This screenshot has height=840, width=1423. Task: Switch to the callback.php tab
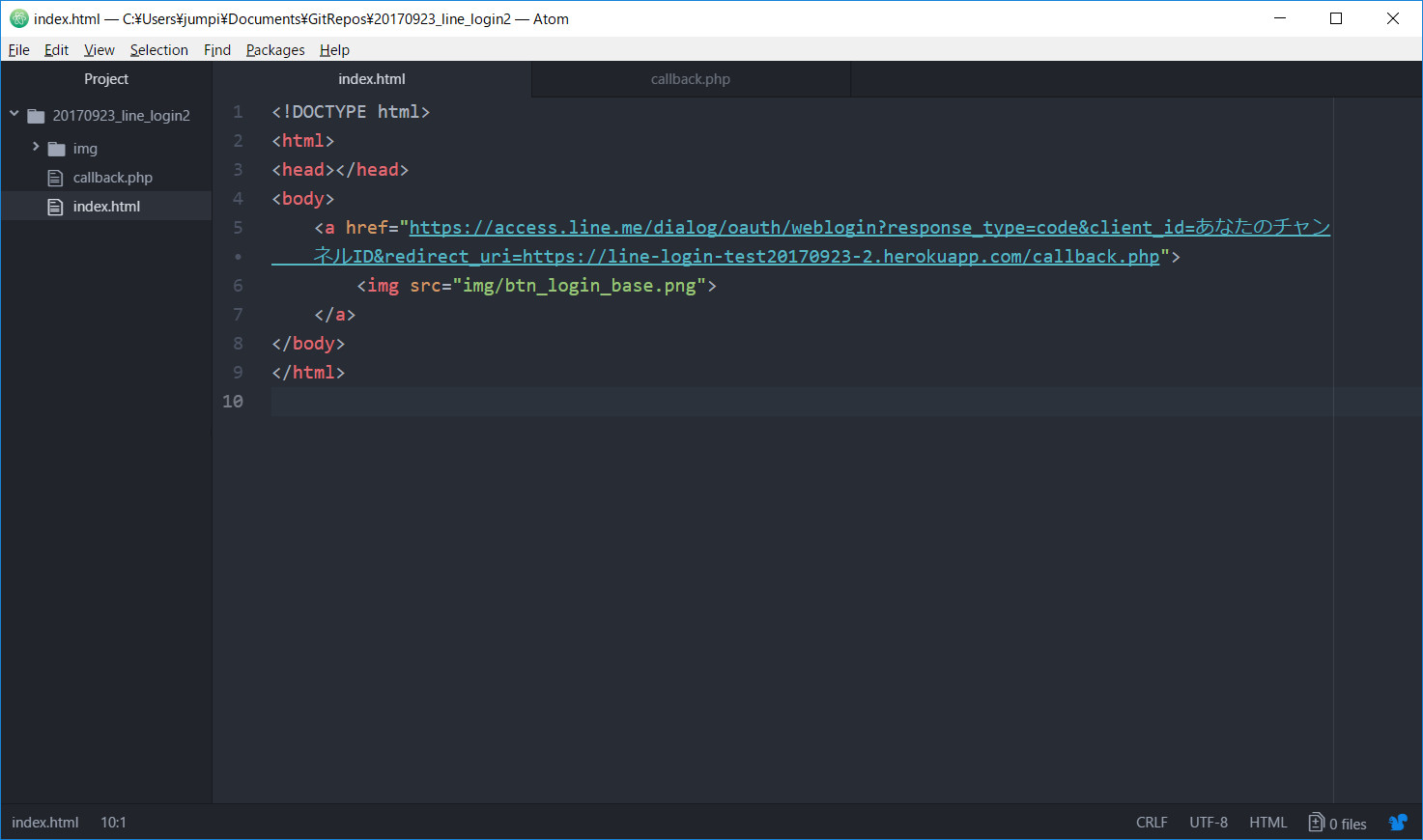click(x=691, y=79)
